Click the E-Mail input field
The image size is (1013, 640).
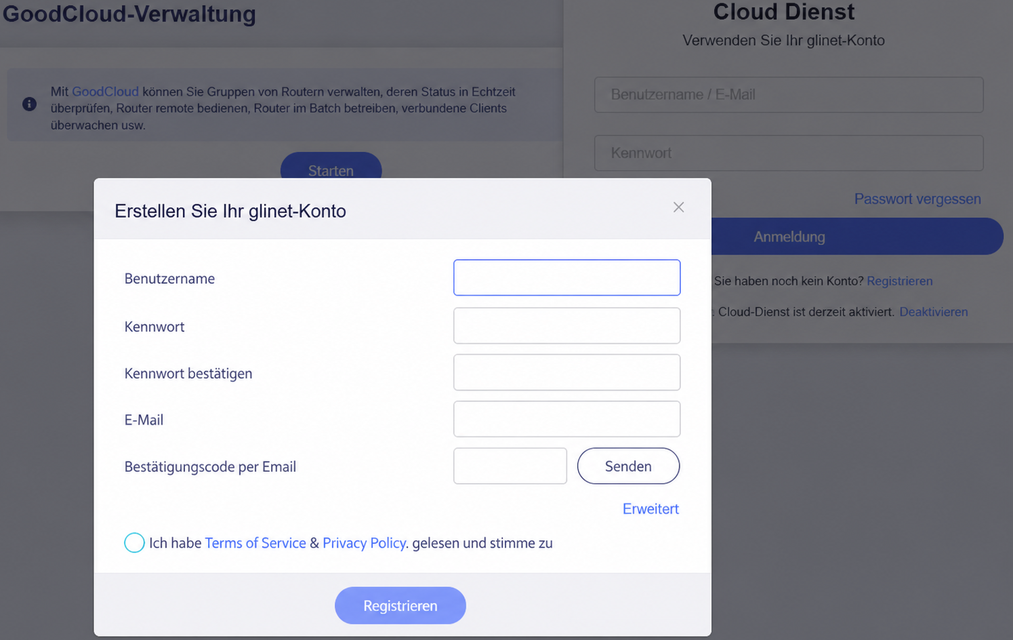click(x=567, y=419)
